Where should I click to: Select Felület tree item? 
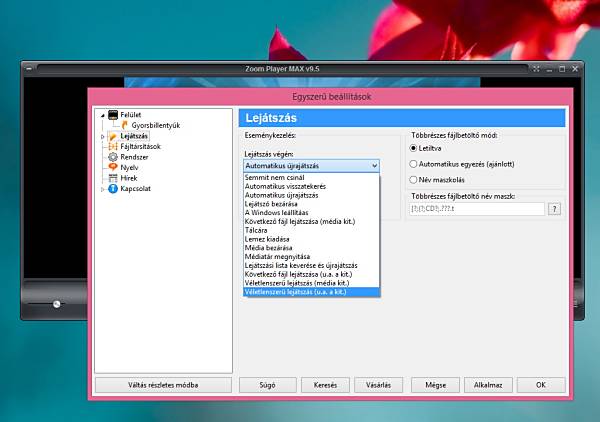pos(131,115)
